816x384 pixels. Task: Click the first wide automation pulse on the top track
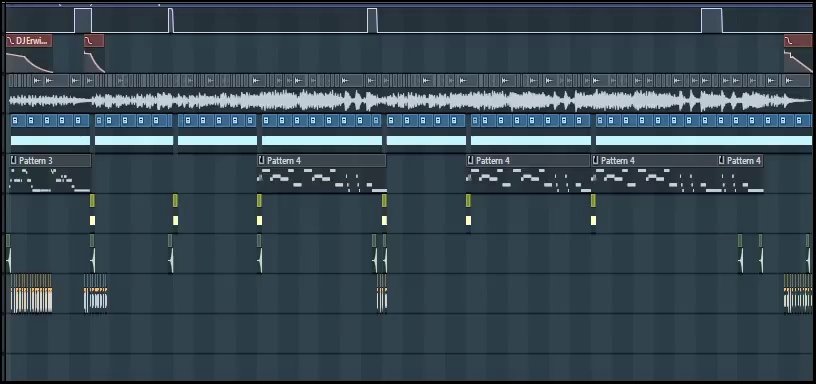click(x=83, y=20)
